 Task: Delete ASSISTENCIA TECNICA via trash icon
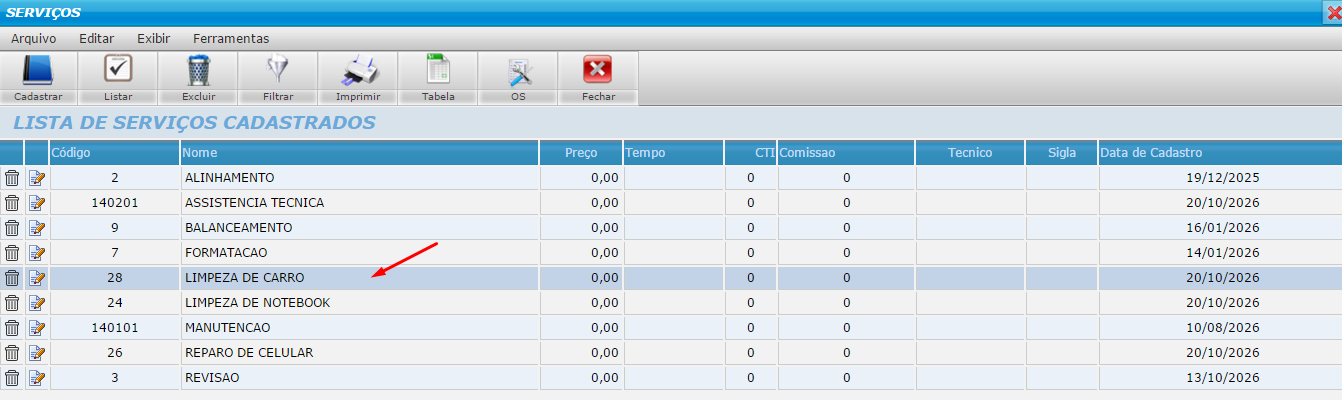12,203
